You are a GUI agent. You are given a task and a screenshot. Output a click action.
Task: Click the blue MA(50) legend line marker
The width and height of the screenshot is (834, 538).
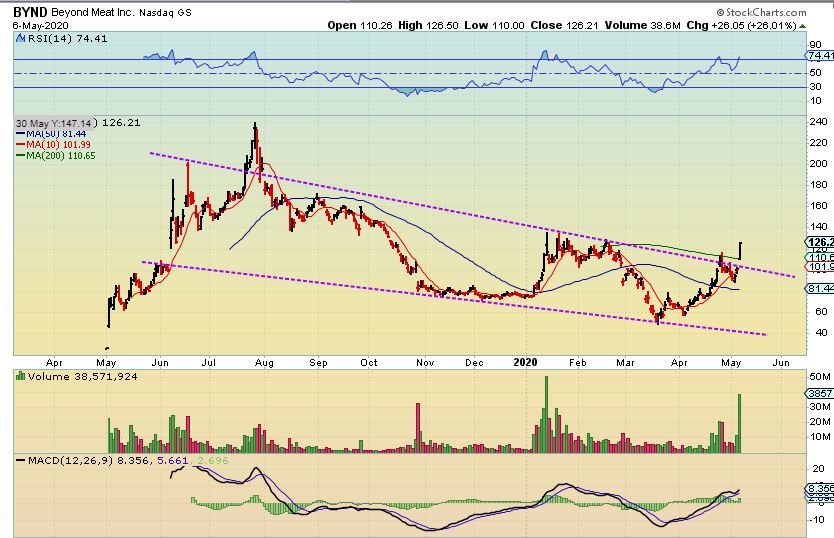point(19,133)
